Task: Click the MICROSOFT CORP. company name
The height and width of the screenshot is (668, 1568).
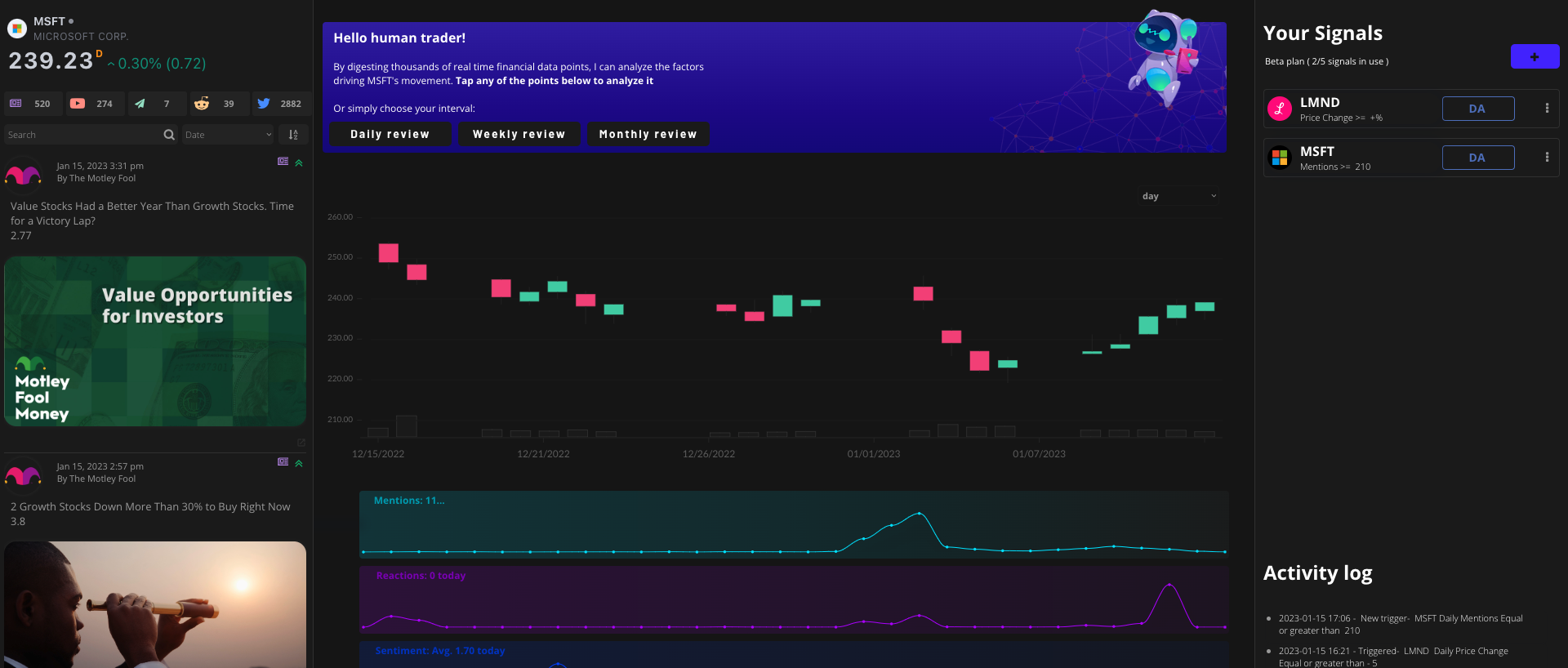Action: point(81,37)
